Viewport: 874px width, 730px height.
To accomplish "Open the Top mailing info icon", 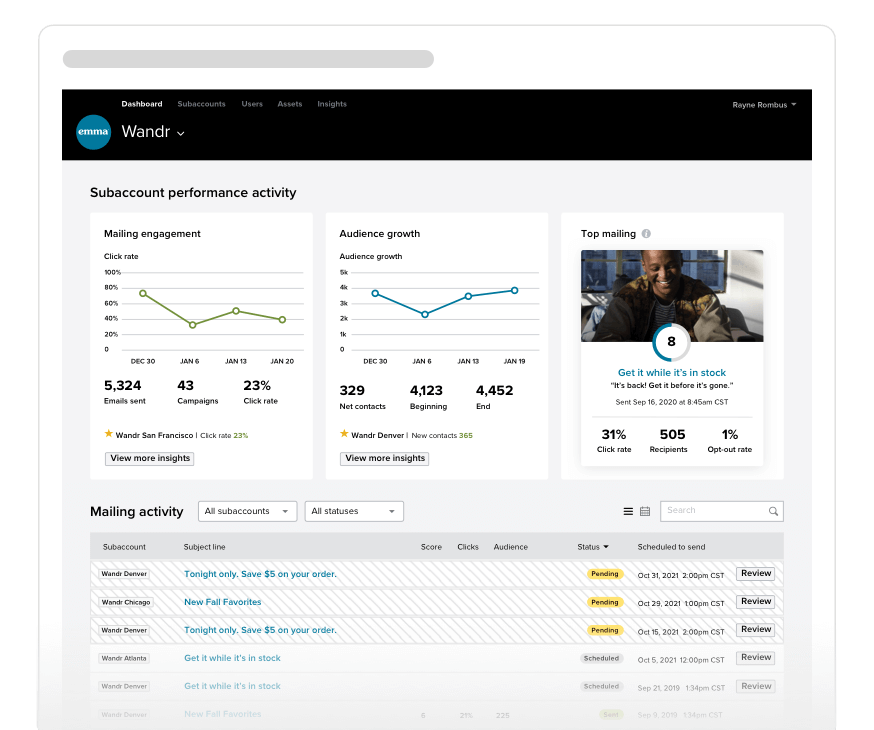I will coord(646,233).
